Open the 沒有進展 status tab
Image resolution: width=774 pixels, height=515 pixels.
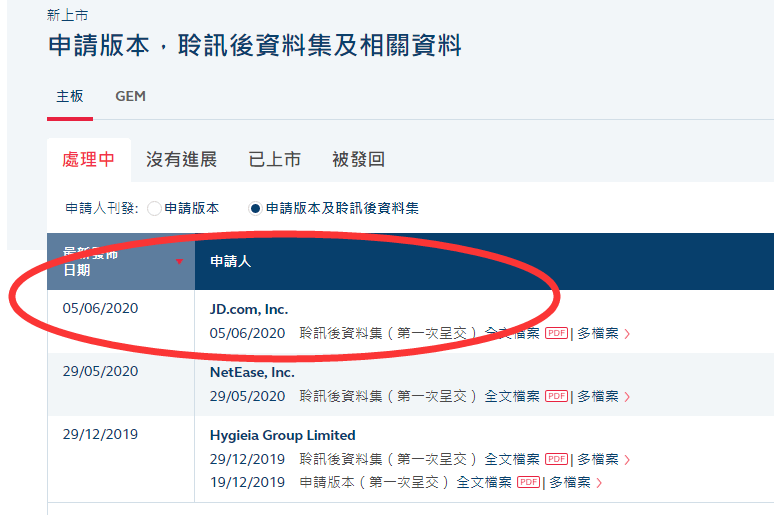pos(181,159)
